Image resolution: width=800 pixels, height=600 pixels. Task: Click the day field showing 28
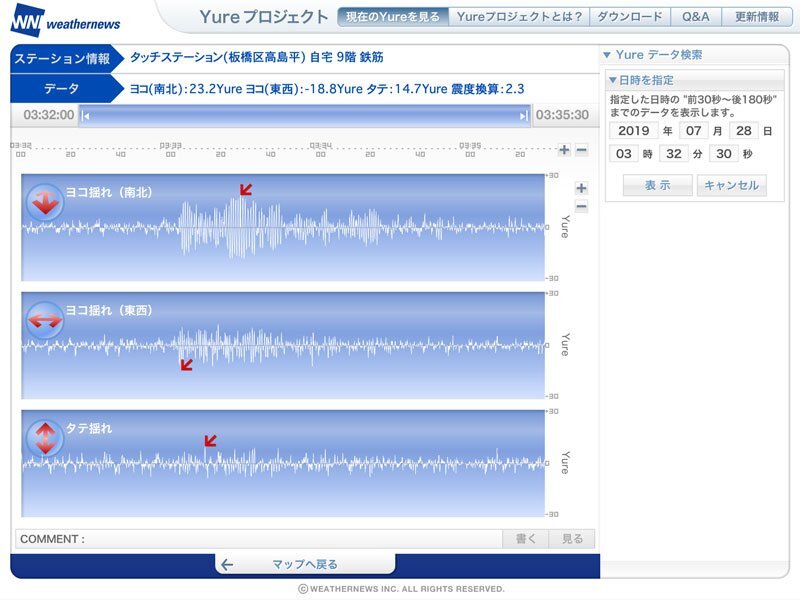[744, 131]
